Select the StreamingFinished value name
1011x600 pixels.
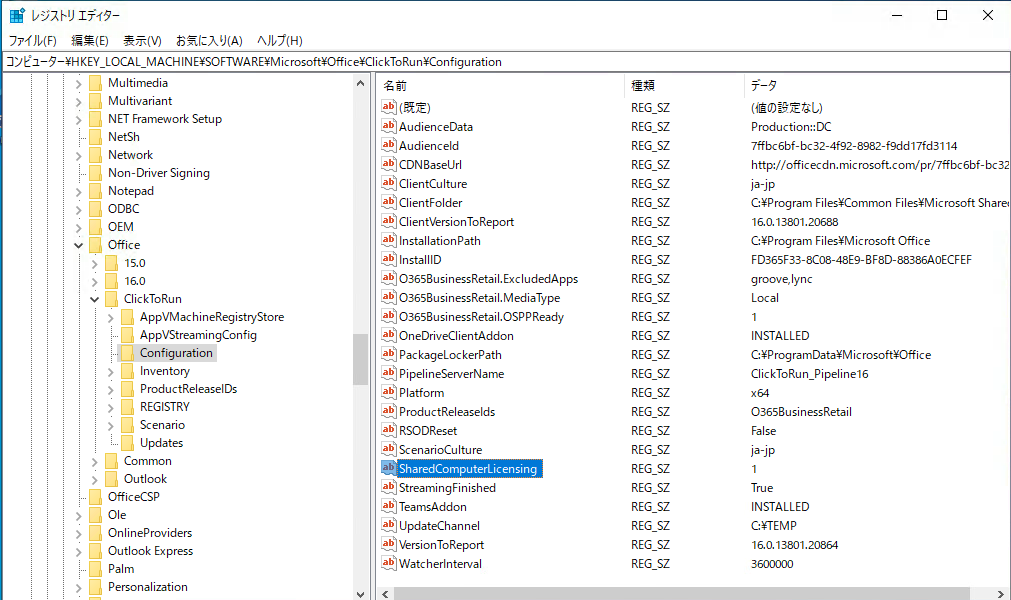447,488
